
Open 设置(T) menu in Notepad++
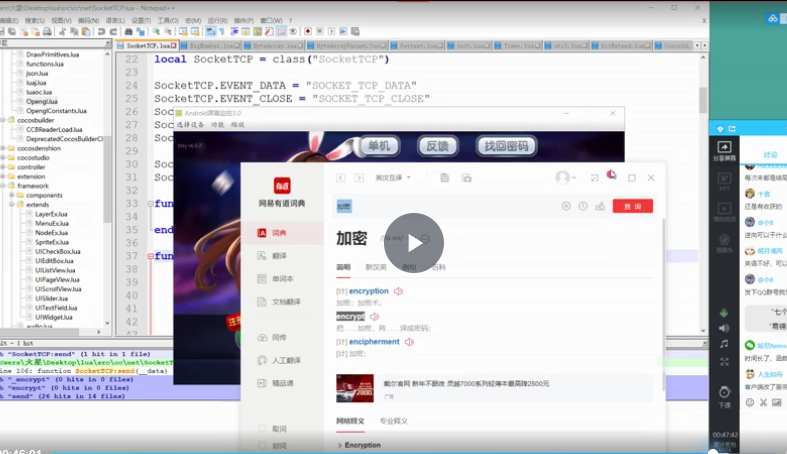tap(141, 21)
